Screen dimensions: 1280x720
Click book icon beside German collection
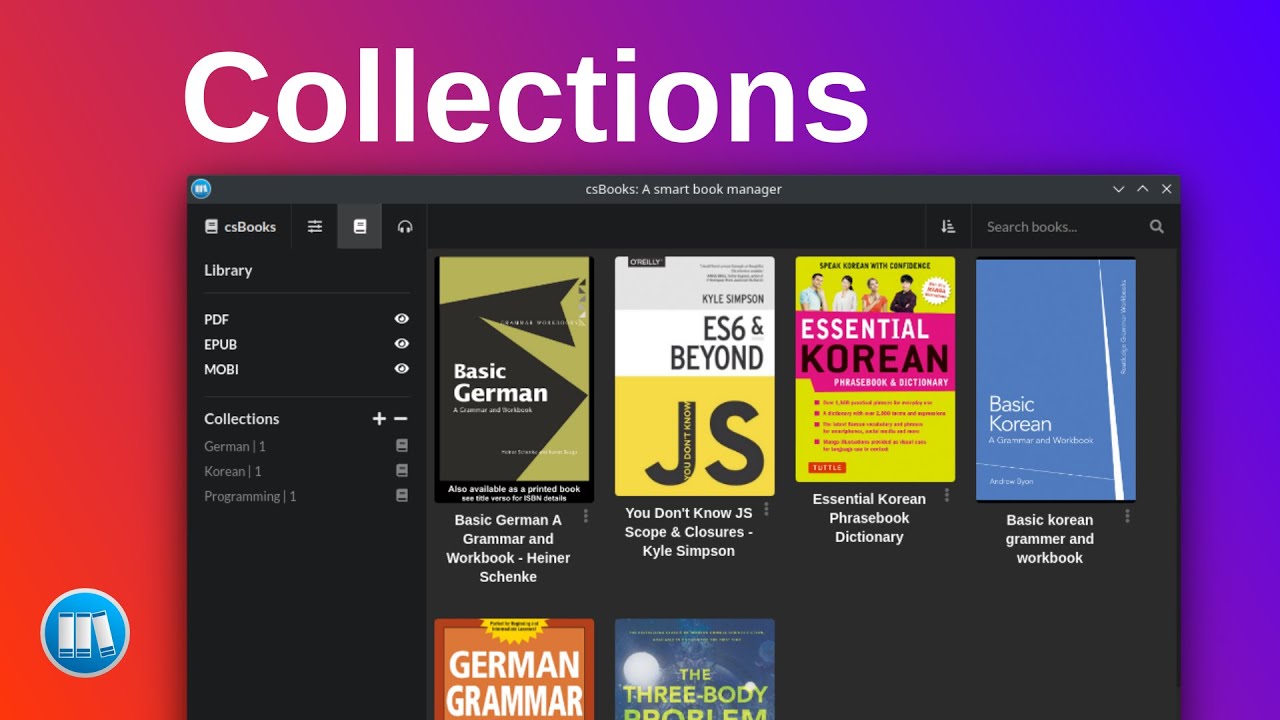pos(402,446)
